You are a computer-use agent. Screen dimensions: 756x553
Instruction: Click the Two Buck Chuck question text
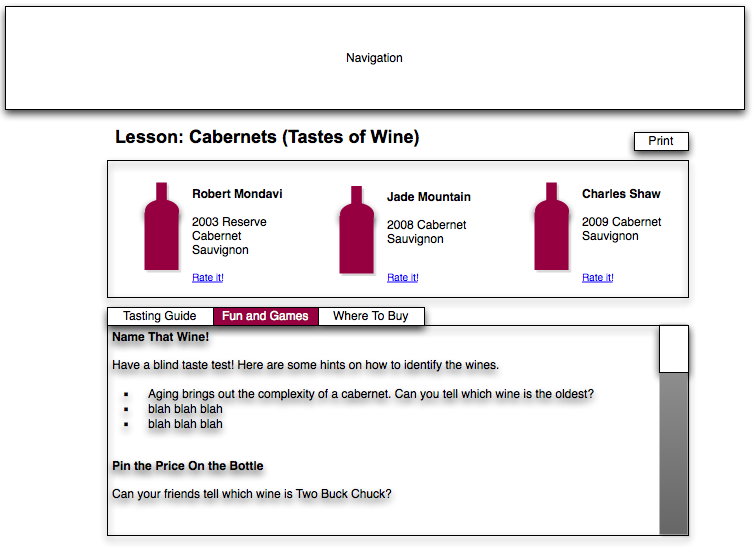pyautogui.click(x=252, y=494)
